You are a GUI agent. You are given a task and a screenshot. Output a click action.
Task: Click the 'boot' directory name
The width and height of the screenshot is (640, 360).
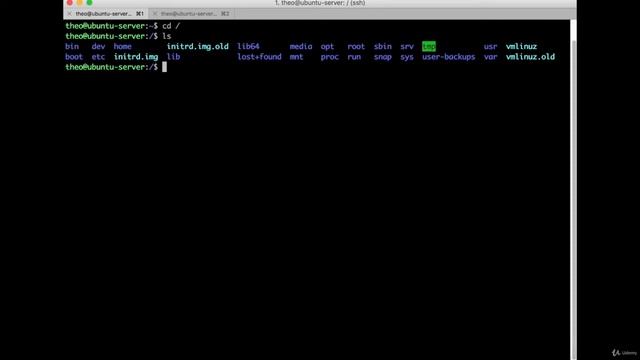pos(74,57)
